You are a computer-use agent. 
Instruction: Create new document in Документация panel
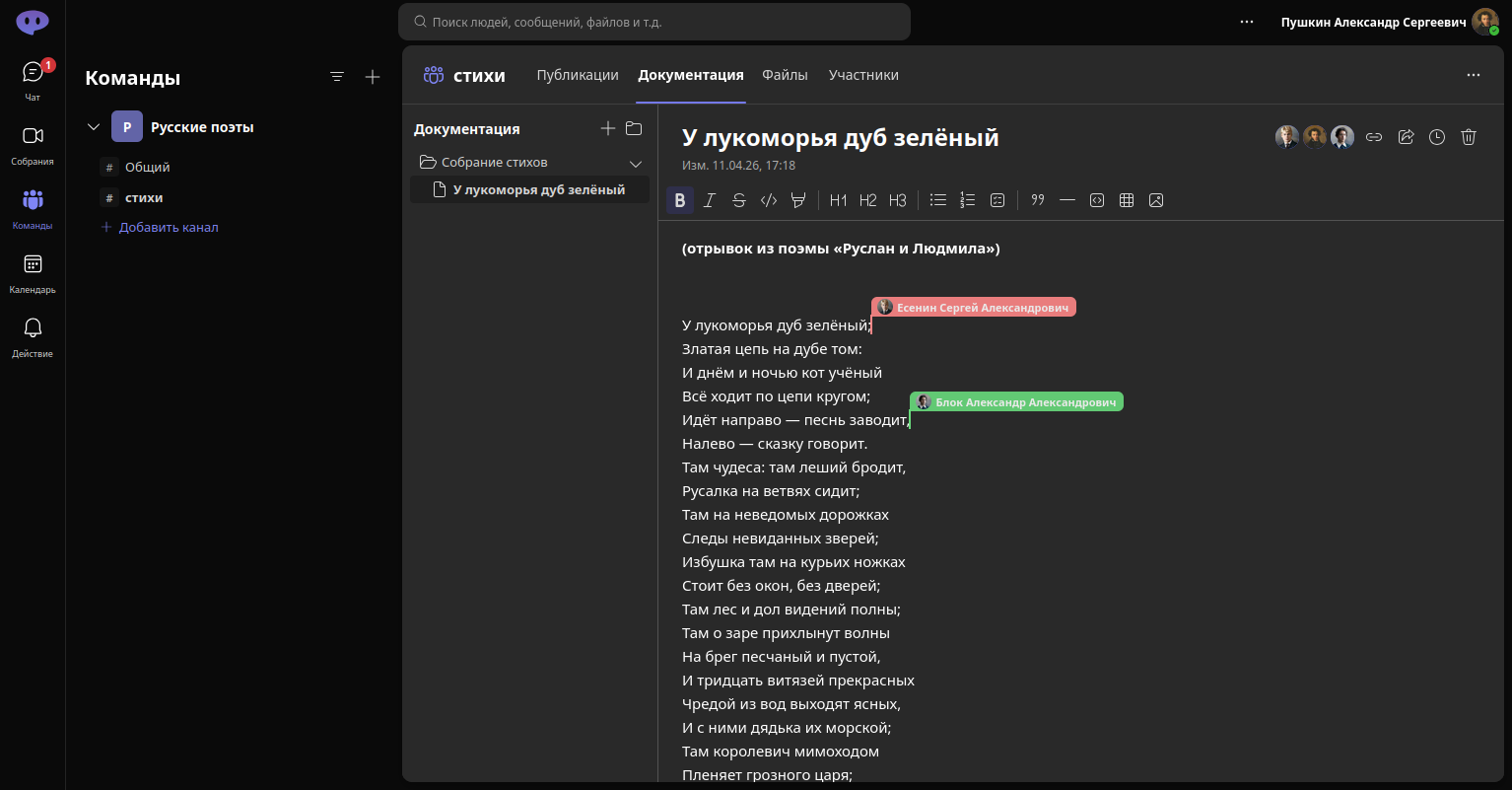click(x=608, y=128)
